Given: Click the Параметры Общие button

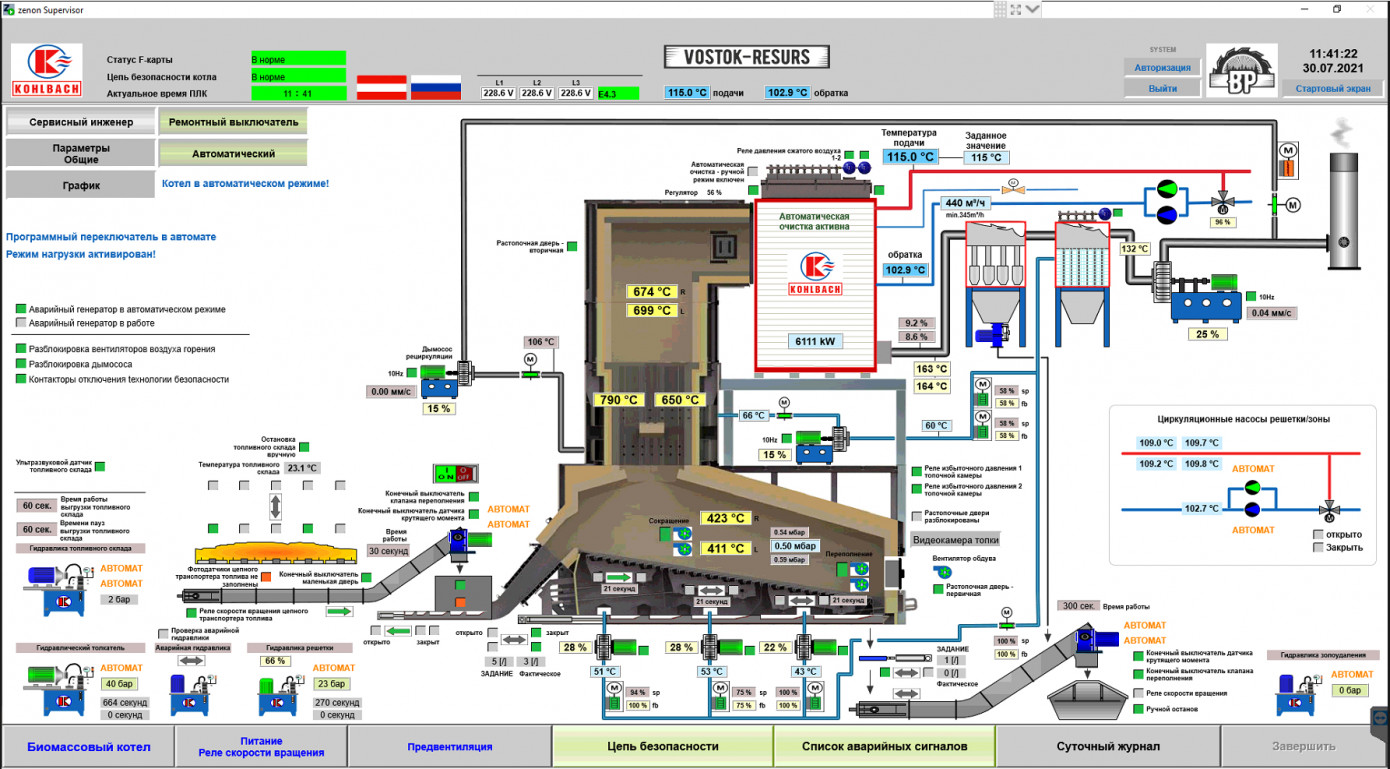Looking at the screenshot, I should click(81, 153).
